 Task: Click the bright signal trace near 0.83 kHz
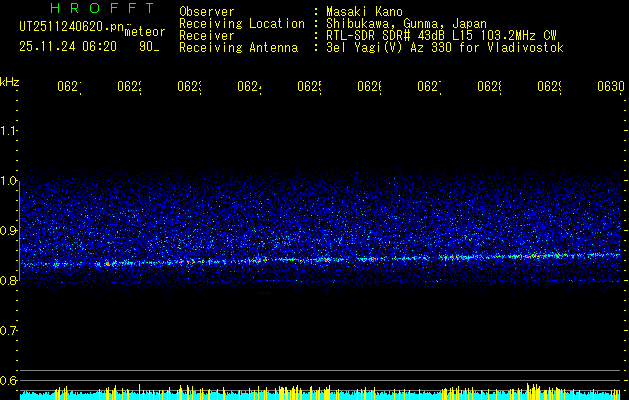[x=320, y=260]
